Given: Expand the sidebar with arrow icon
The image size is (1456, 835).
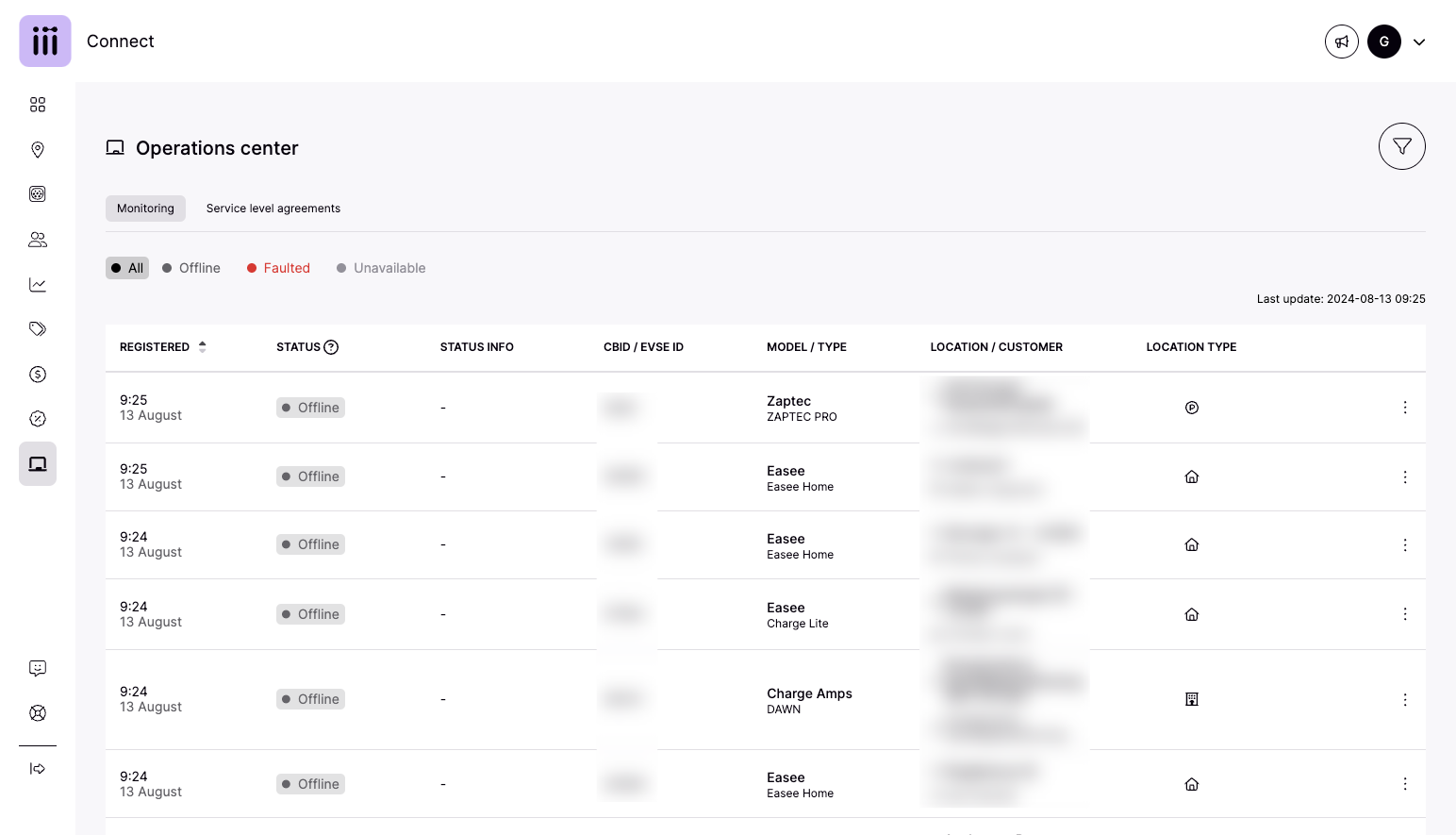Looking at the screenshot, I should [38, 769].
